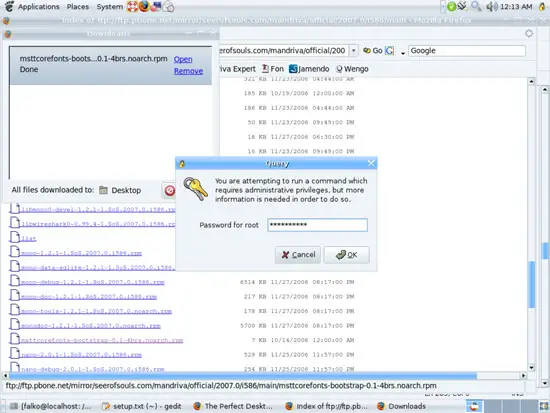This screenshot has height=413, width=550.
Task: Click OK in the Query dialog
Action: [x=347, y=255]
